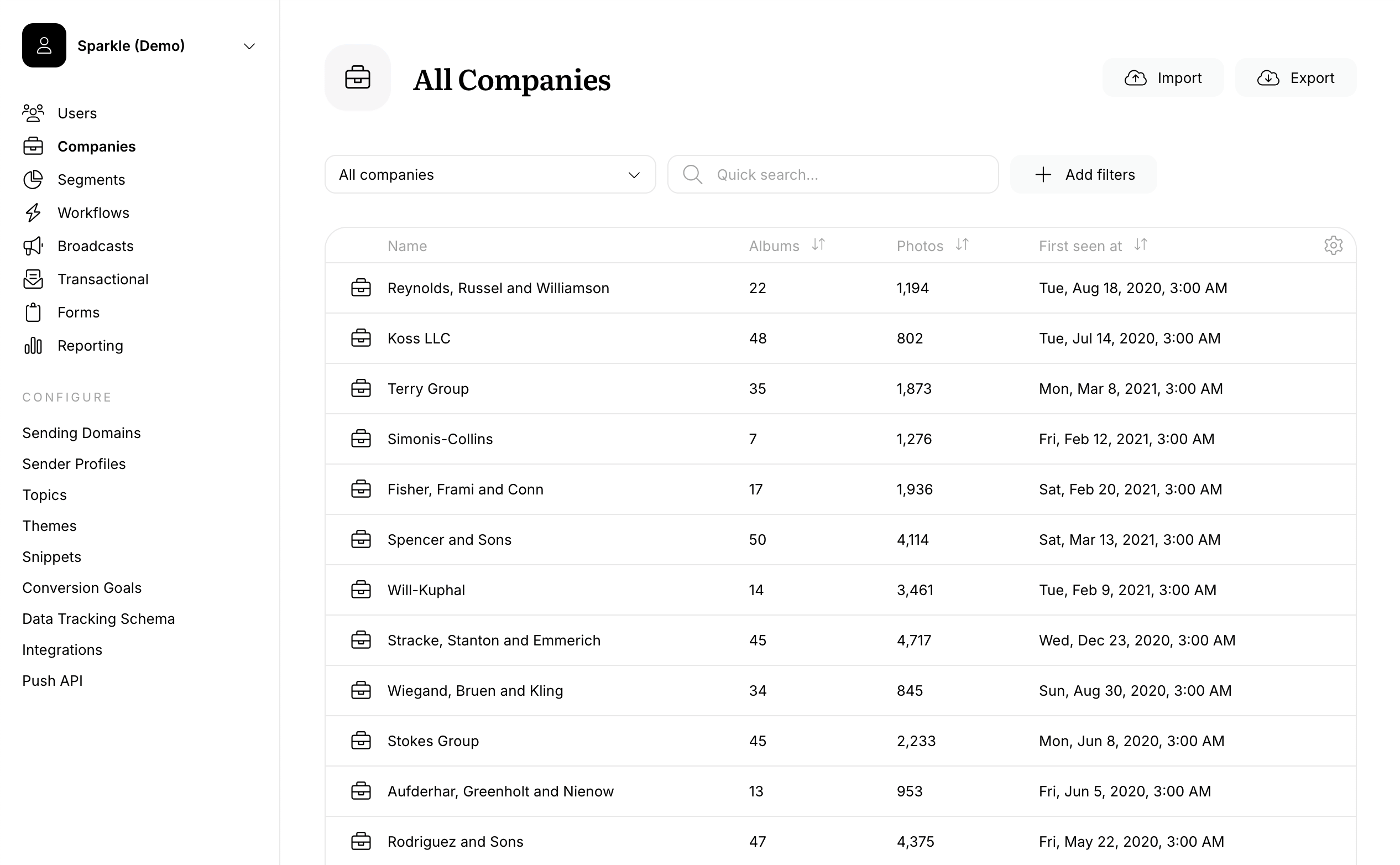Viewport: 1400px width, 865px height.
Task: Toggle sorting on the Photos column
Action: pos(962,246)
